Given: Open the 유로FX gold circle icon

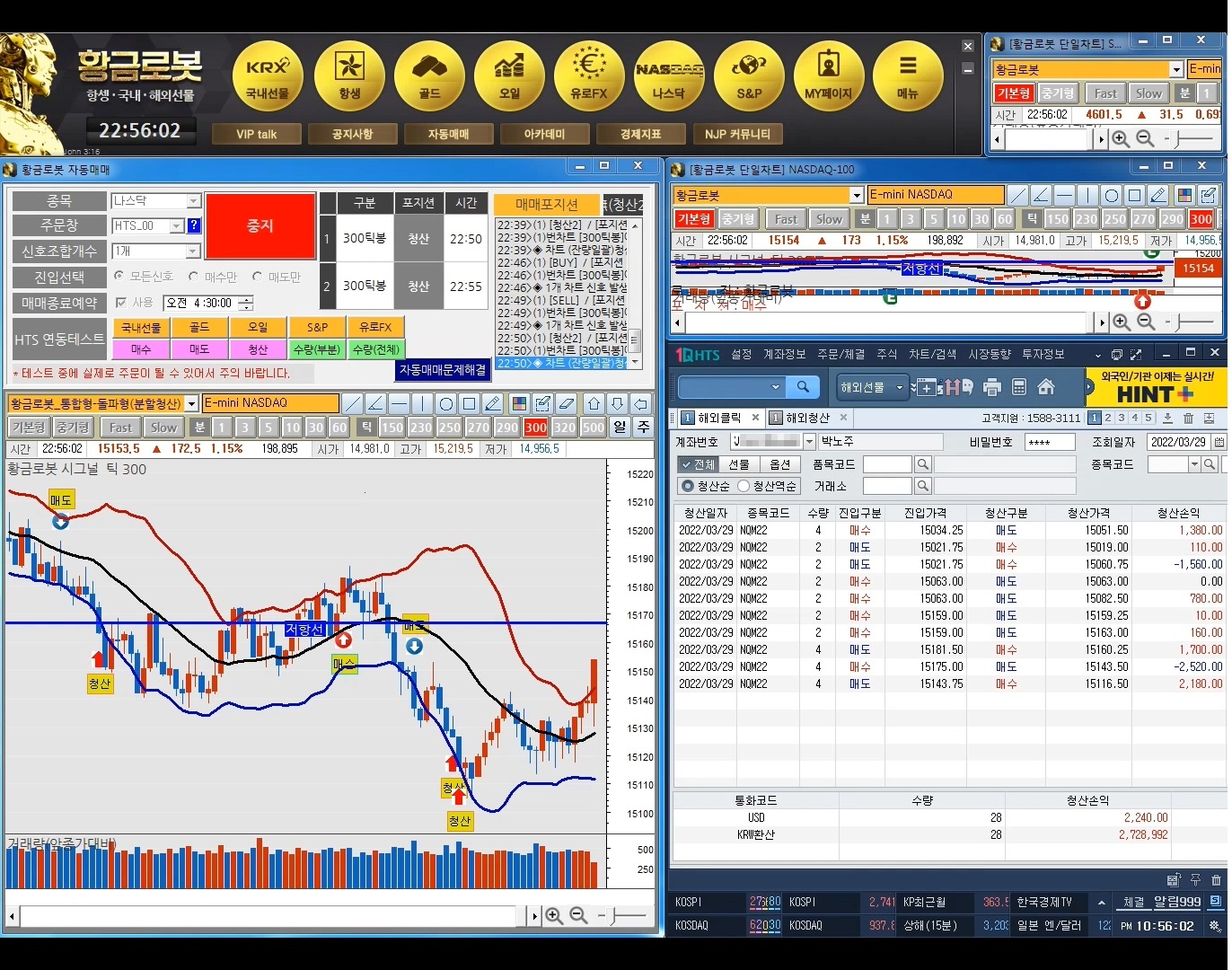Looking at the screenshot, I should click(589, 76).
